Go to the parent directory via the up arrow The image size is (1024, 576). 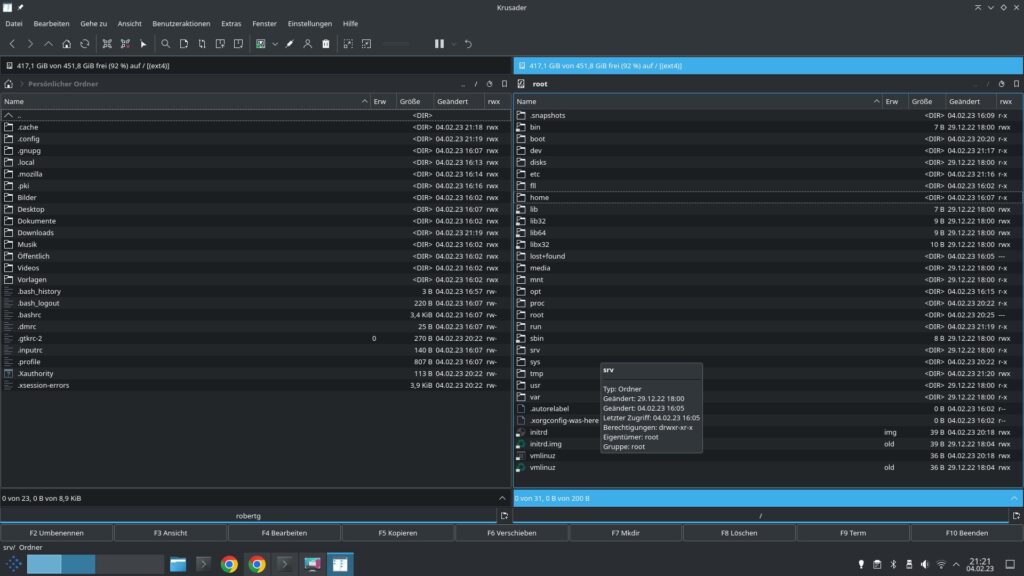(x=48, y=44)
